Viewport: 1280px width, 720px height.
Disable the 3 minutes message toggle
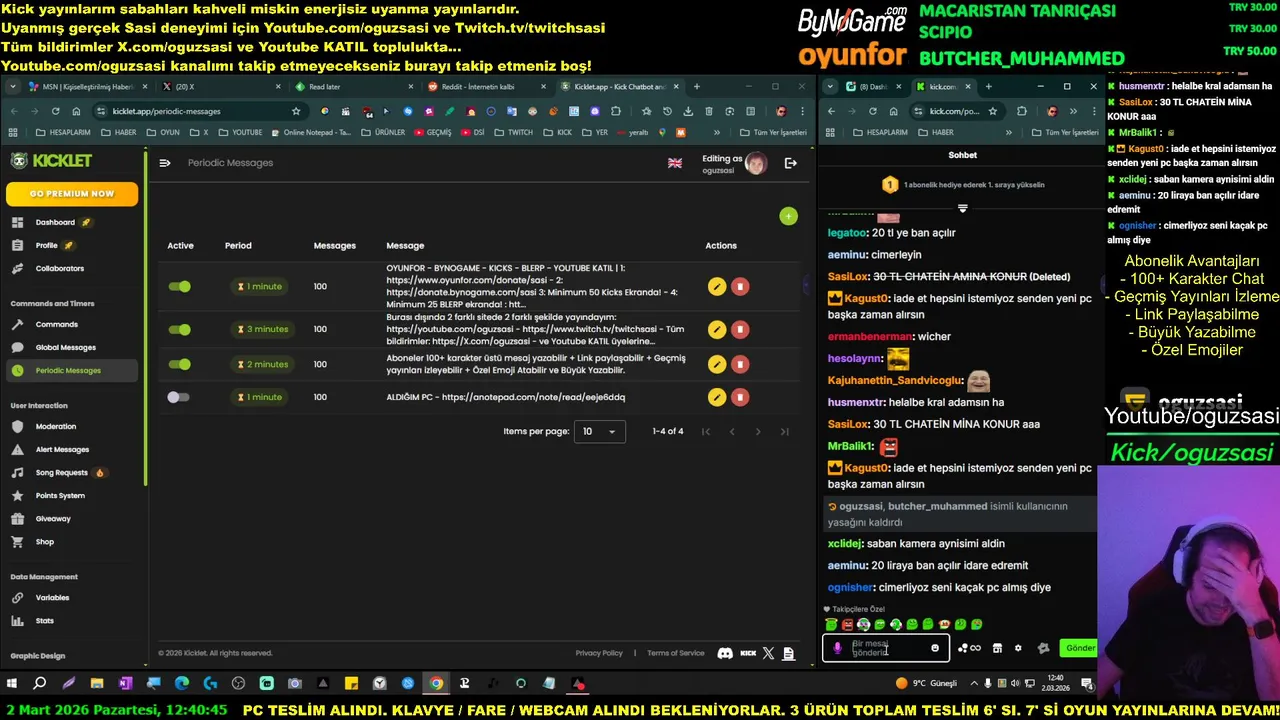(179, 329)
